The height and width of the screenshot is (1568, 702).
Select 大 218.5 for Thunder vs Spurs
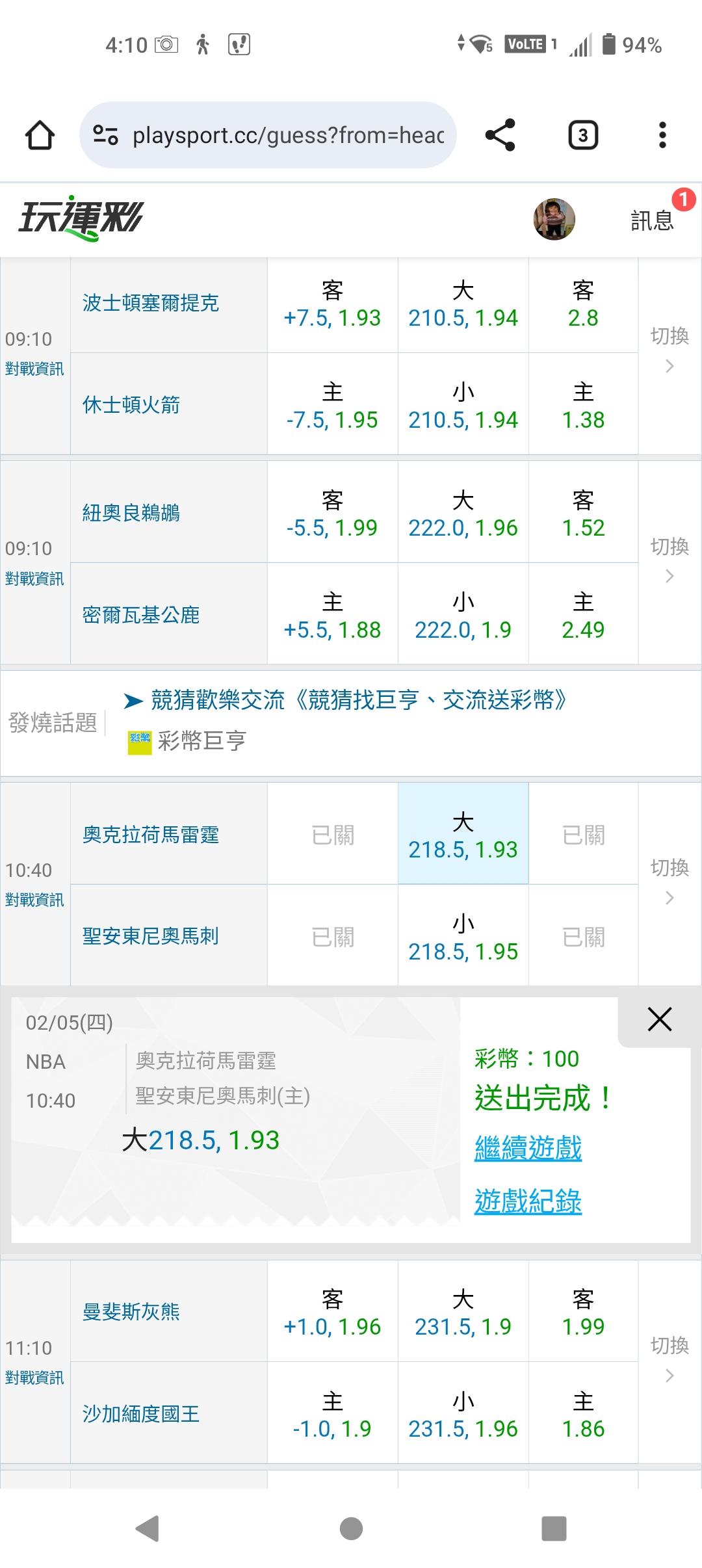coord(463,835)
